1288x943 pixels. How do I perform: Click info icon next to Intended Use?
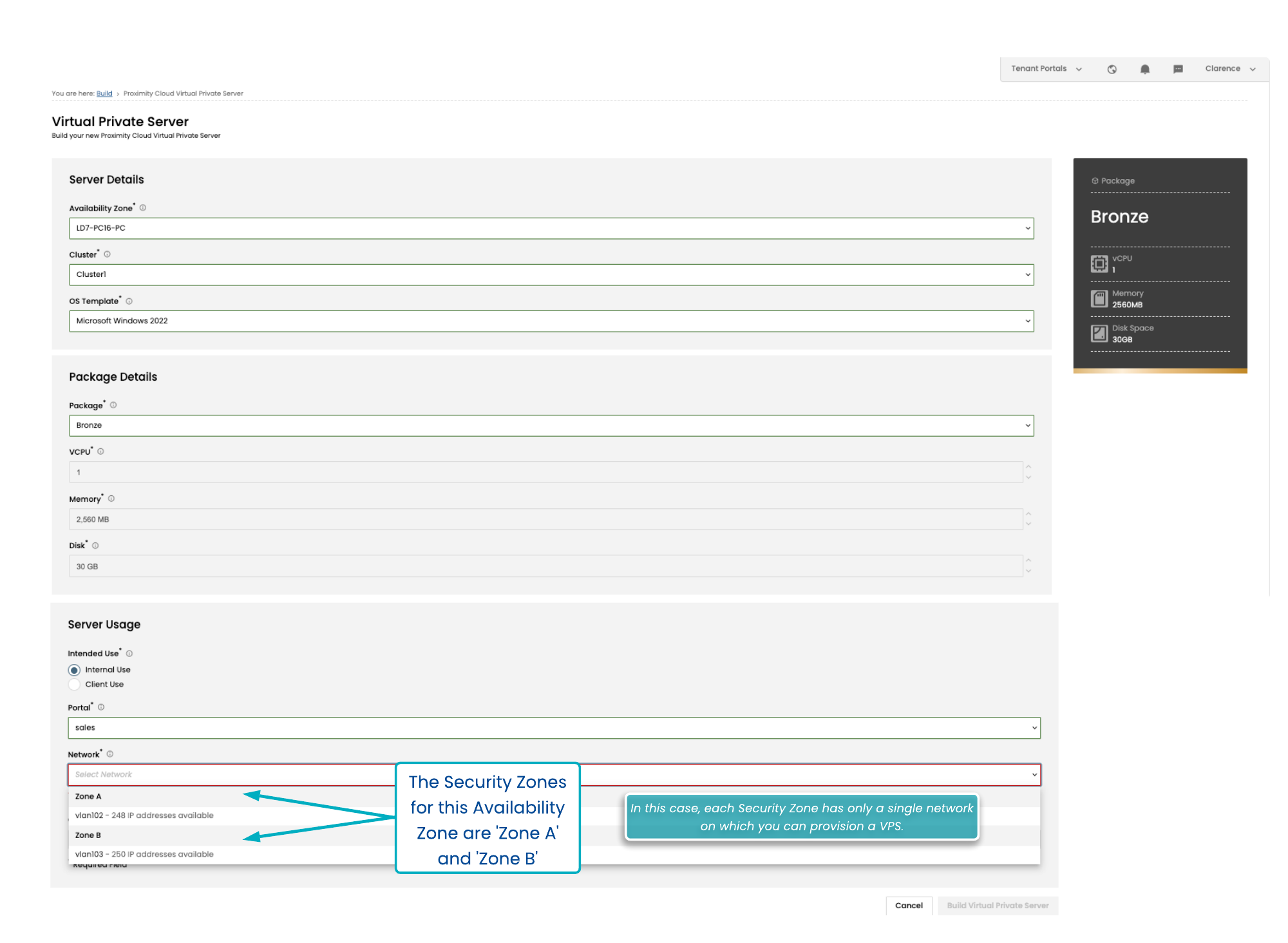click(x=129, y=654)
